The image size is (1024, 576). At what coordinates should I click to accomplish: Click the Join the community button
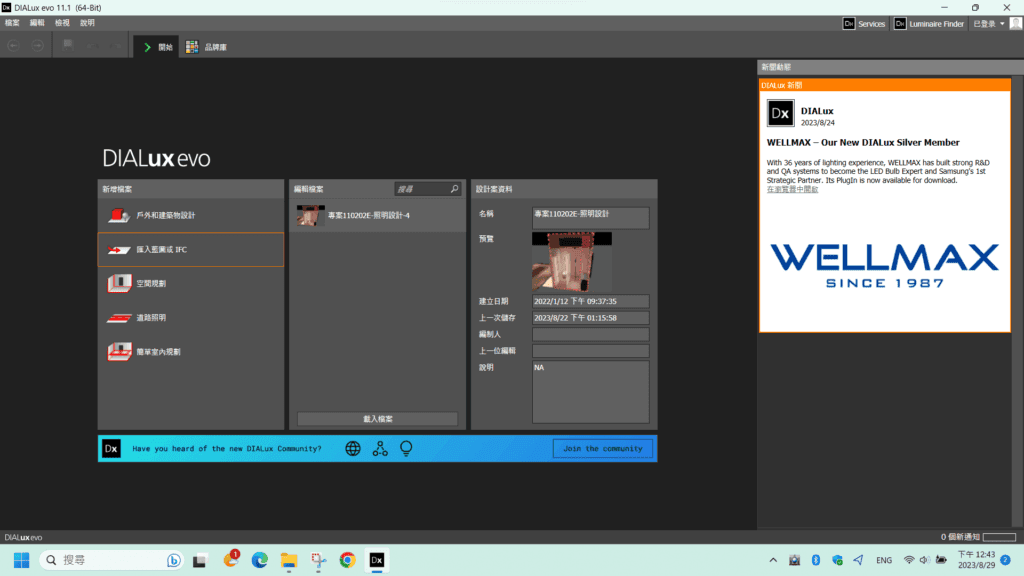pos(603,449)
